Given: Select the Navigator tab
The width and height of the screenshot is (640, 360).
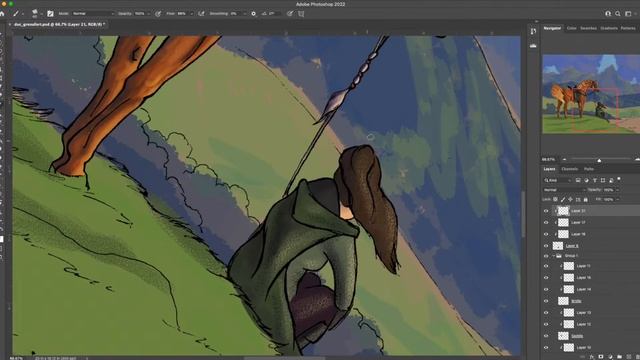Looking at the screenshot, I should click(x=552, y=28).
